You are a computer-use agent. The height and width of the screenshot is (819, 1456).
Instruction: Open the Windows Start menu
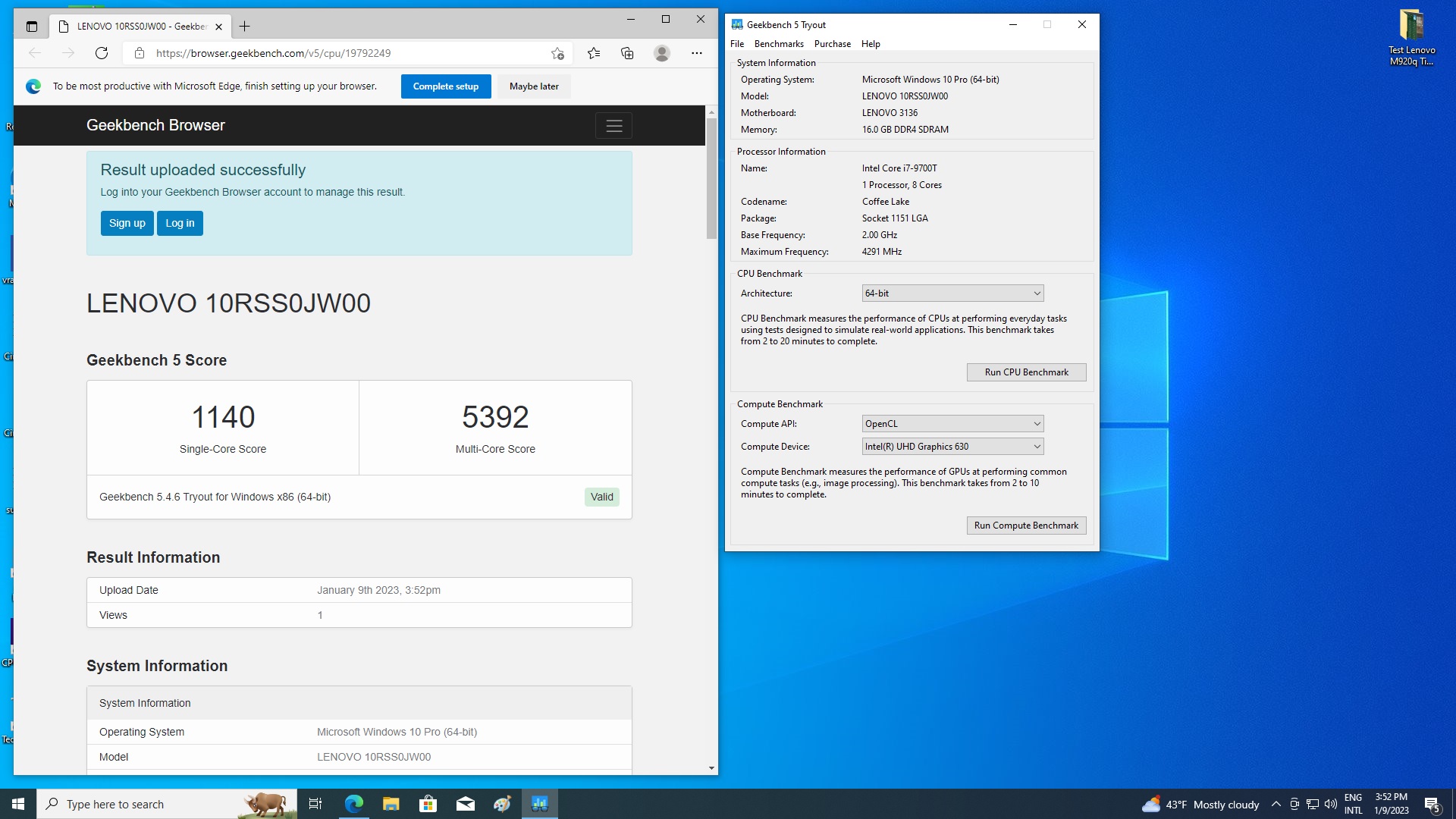(18, 804)
